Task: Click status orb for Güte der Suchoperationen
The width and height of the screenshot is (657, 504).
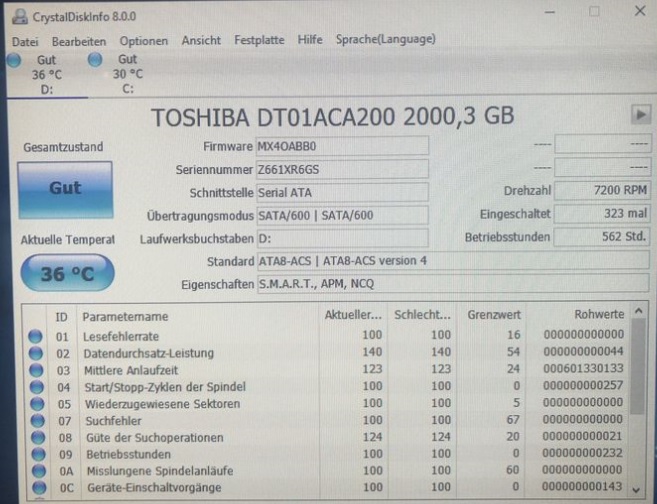Action: [38, 437]
